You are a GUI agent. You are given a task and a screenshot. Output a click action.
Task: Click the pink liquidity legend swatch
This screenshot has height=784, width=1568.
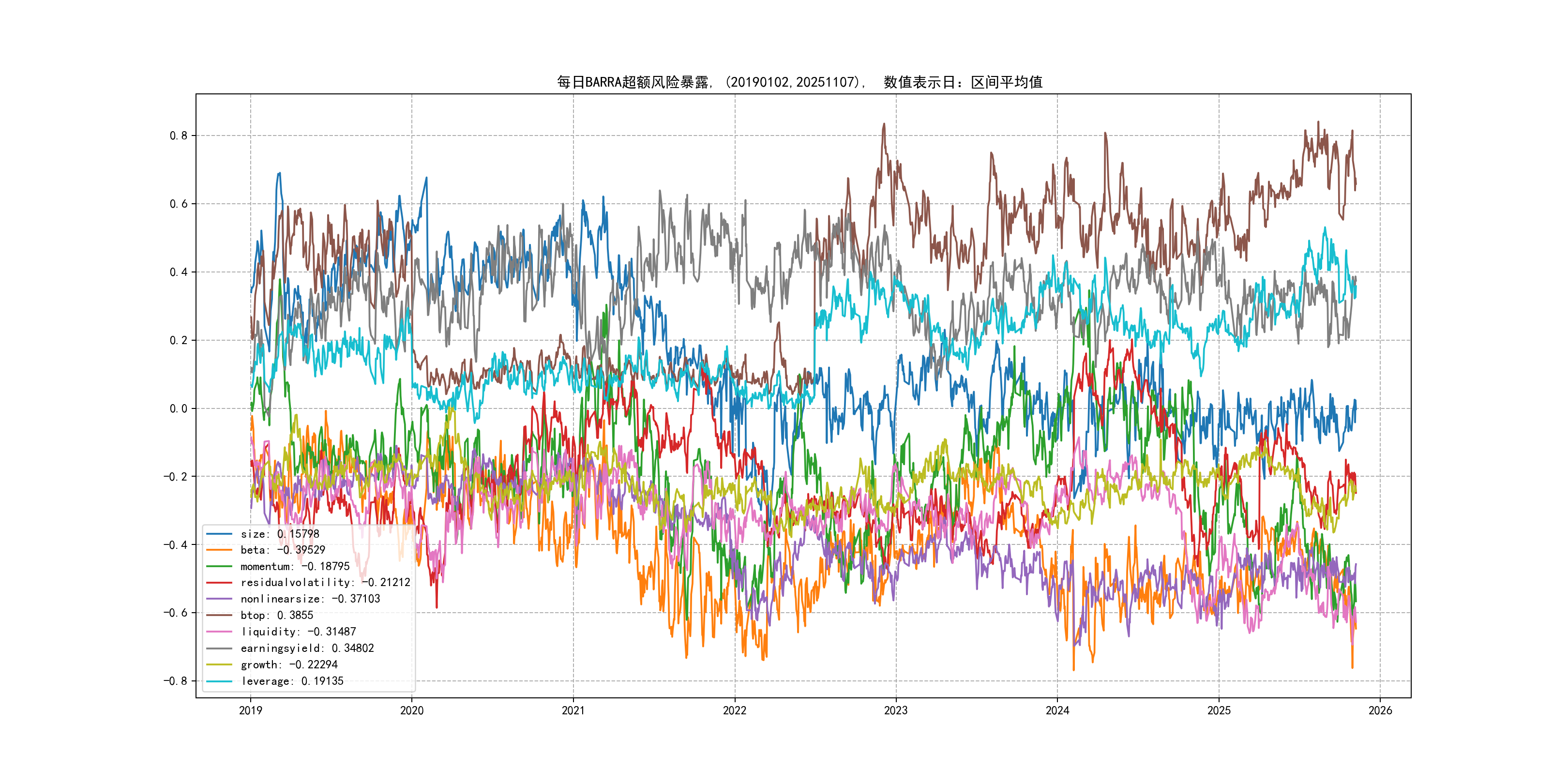pyautogui.click(x=219, y=632)
